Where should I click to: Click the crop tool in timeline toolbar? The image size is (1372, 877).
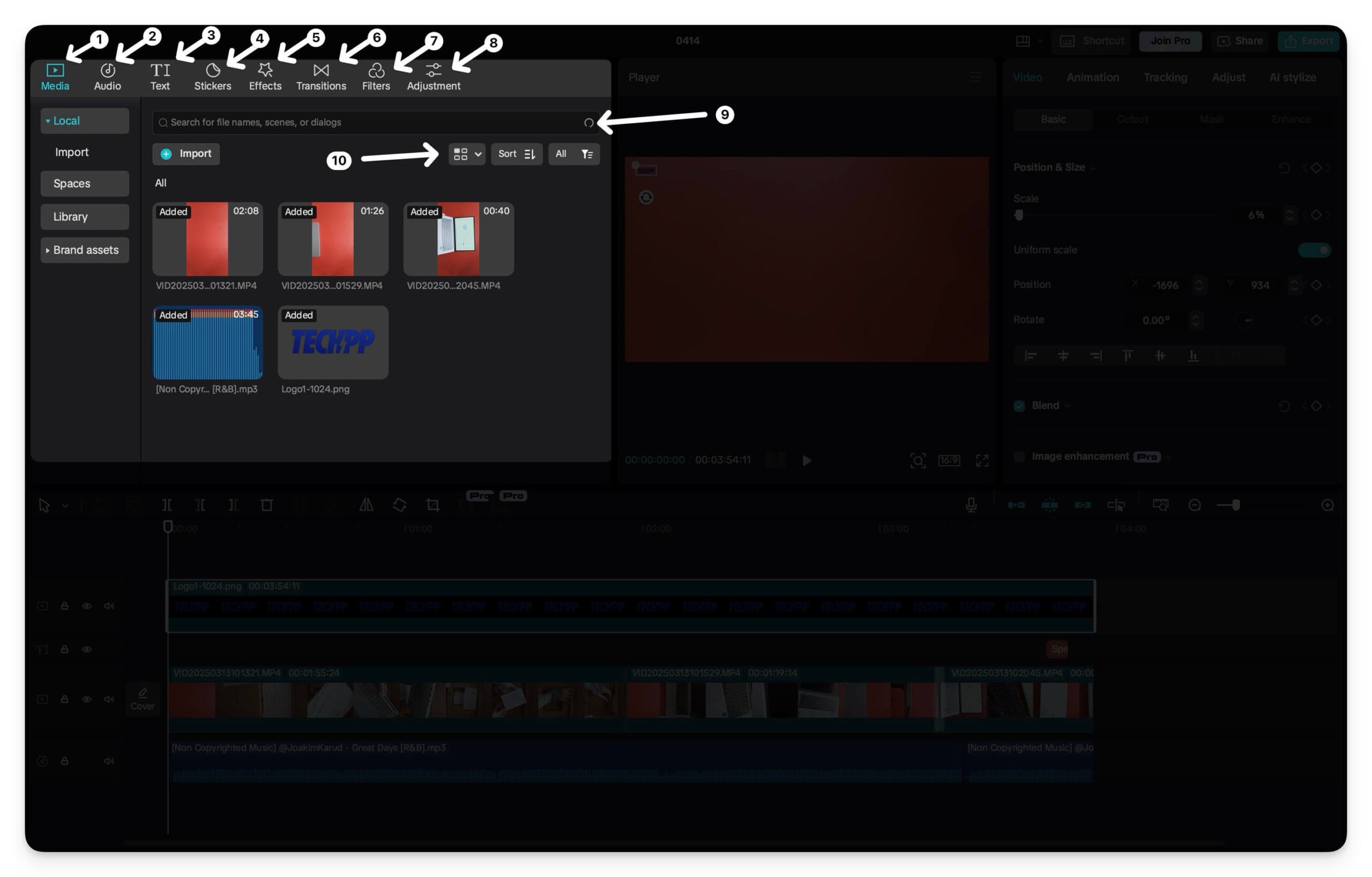coord(433,505)
